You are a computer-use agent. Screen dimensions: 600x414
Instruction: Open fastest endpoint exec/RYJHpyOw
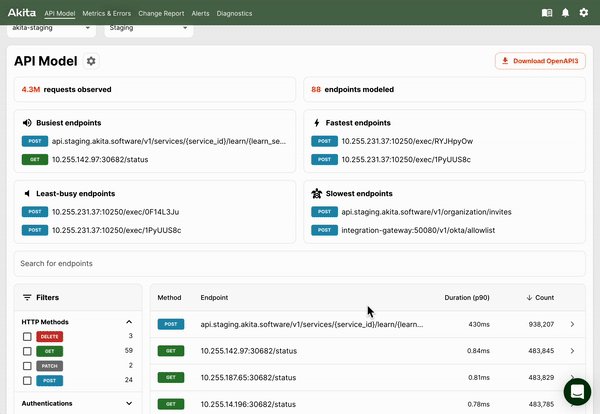tap(407, 141)
